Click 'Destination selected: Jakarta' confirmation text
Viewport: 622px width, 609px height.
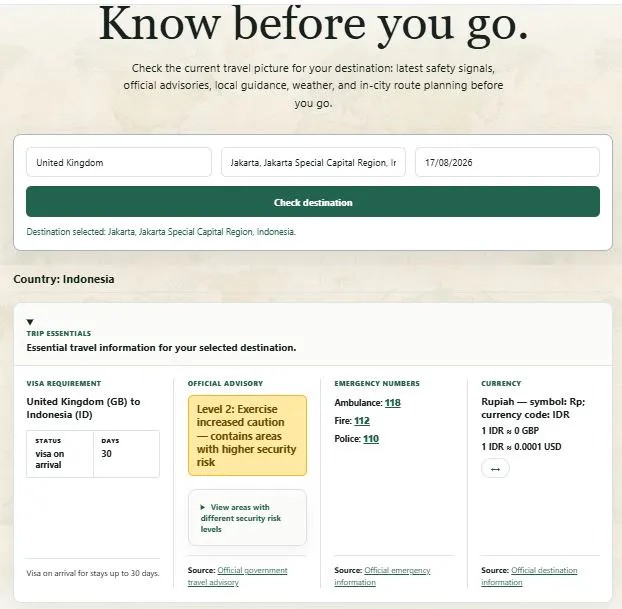pyautogui.click(x=161, y=232)
